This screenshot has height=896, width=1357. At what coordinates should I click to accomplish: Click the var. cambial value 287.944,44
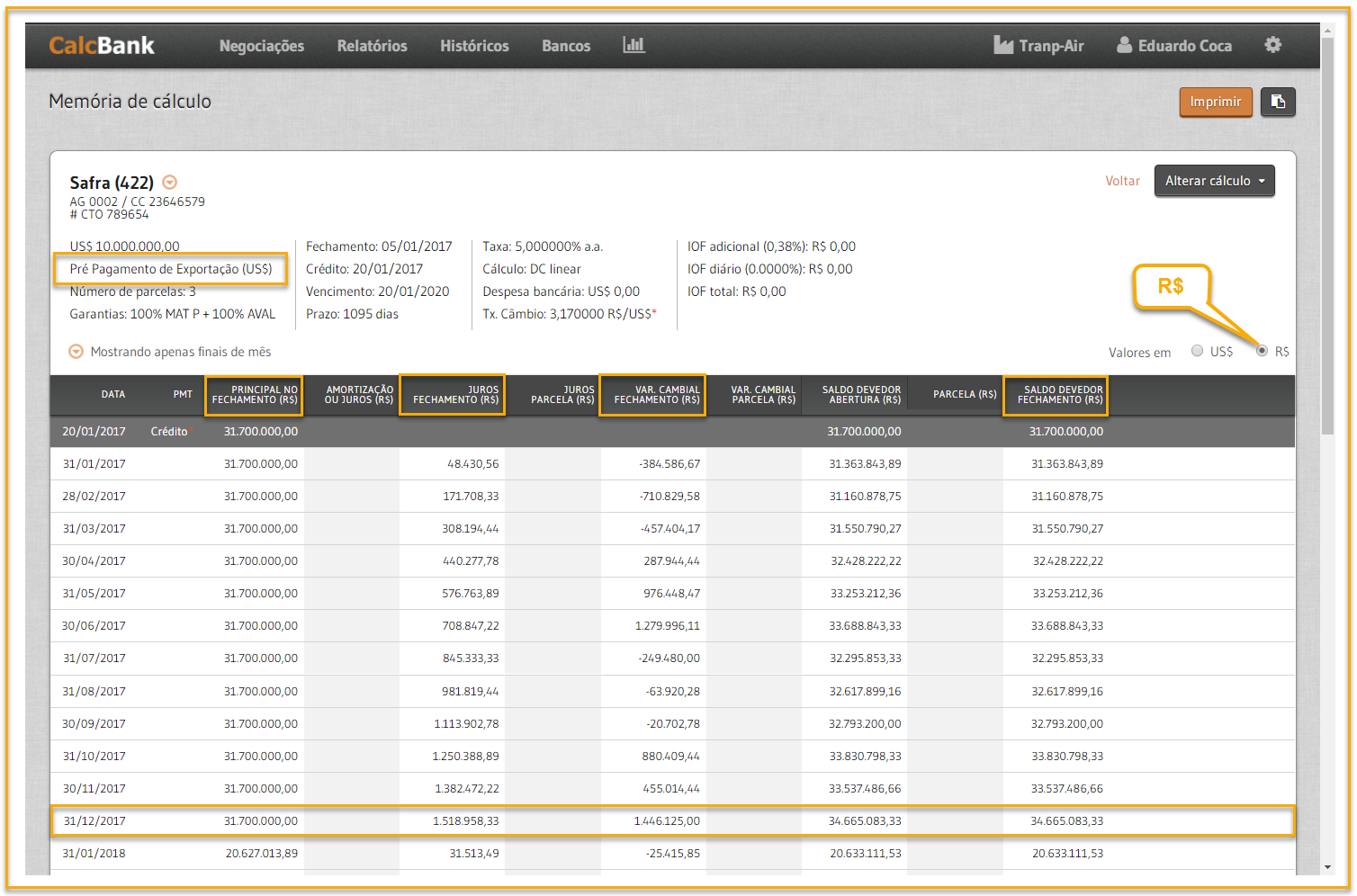click(x=671, y=561)
